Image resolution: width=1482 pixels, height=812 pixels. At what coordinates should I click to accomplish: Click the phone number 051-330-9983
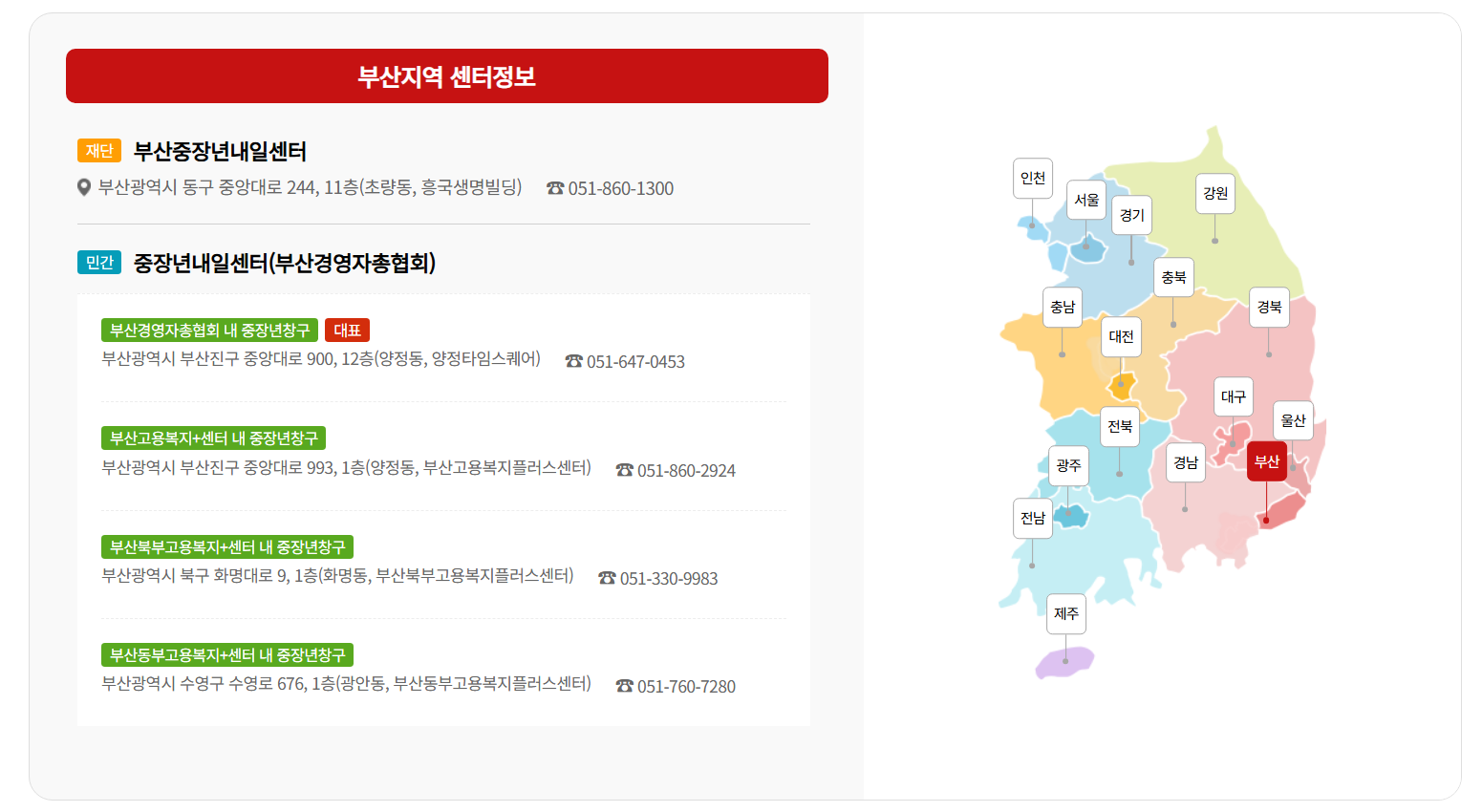click(x=669, y=579)
